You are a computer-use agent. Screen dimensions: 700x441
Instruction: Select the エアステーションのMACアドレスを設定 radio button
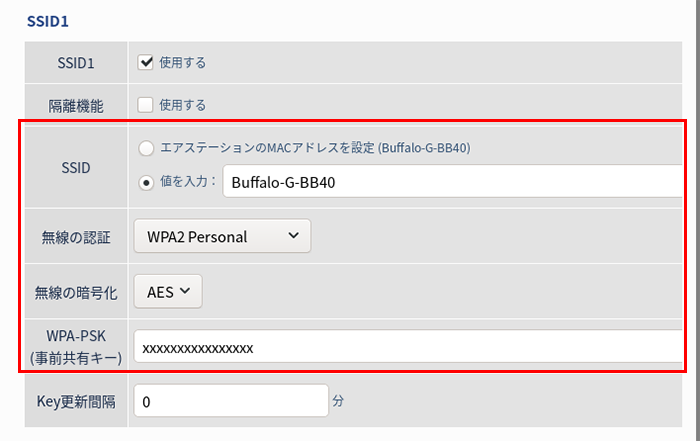[146, 148]
